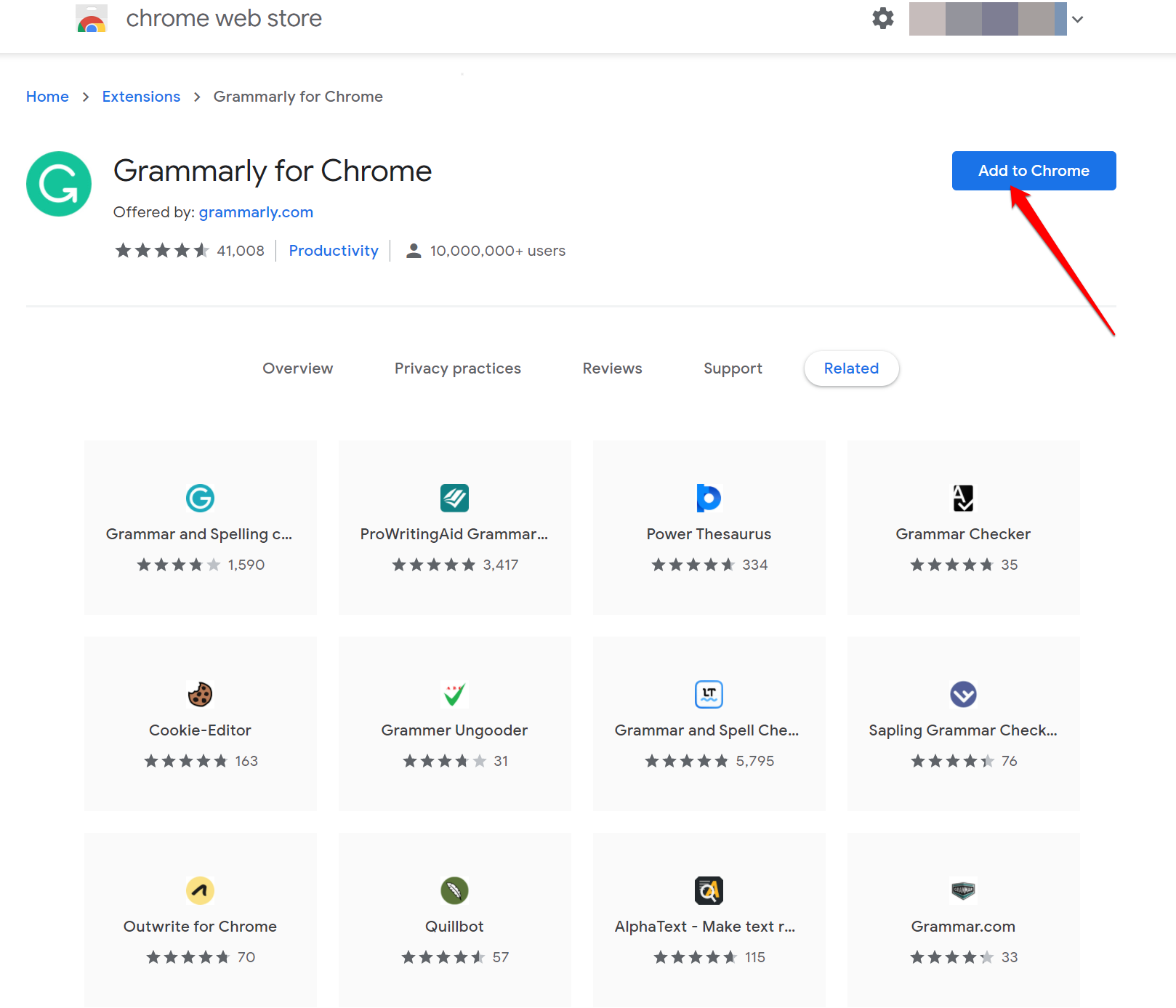Open the Grammar and Spelling c... title
Viewport: 1176px width, 1008px height.
199,534
